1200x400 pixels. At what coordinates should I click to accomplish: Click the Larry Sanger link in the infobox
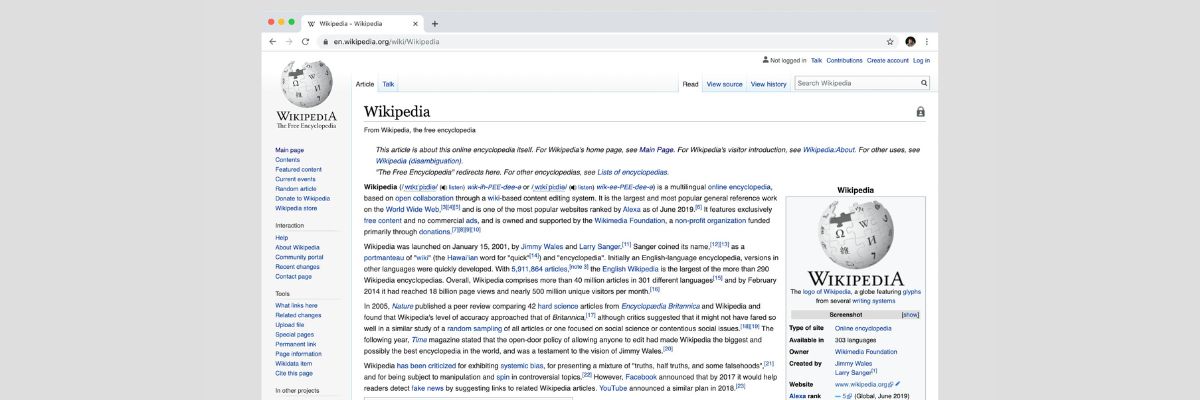[853, 371]
